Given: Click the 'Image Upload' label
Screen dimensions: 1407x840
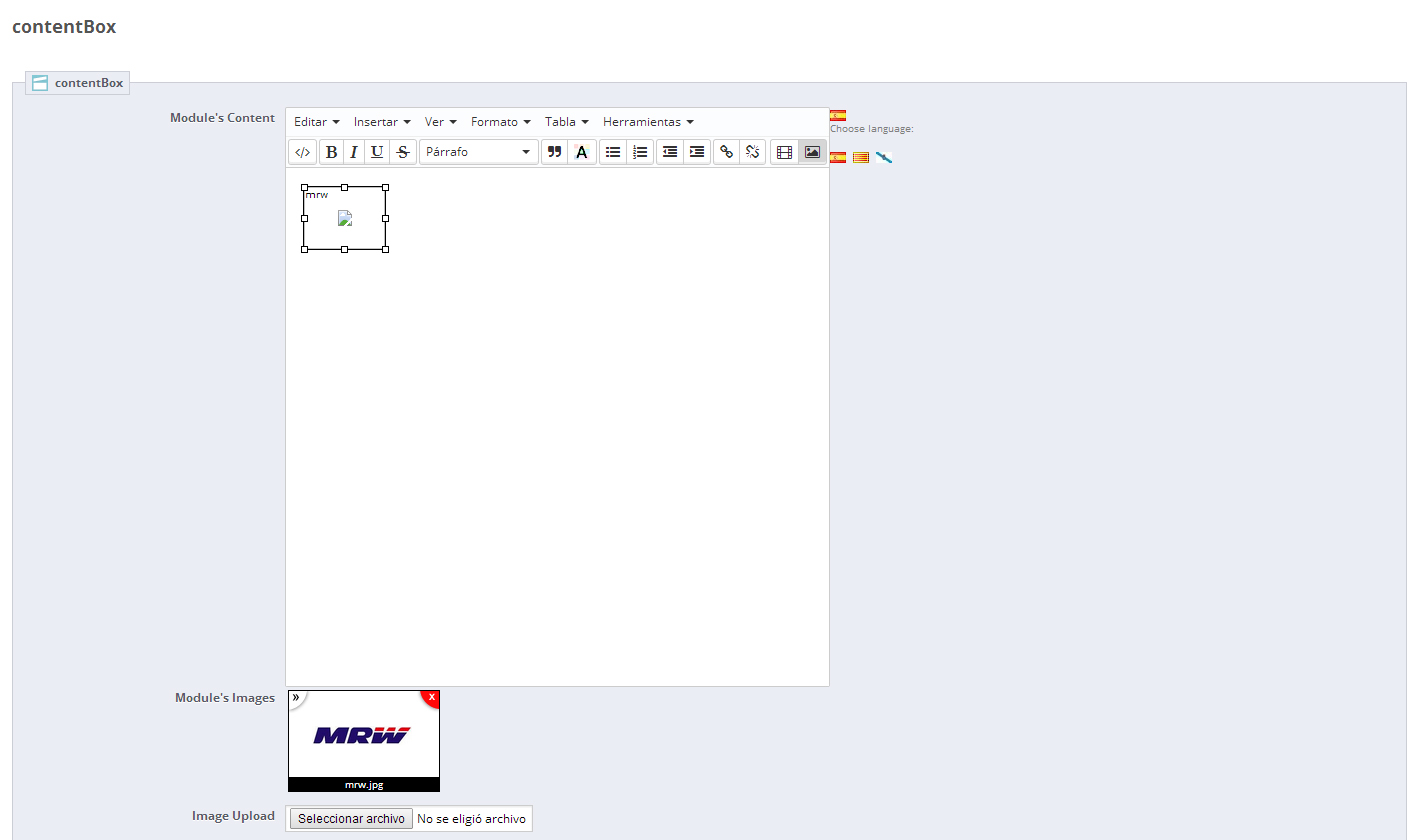Looking at the screenshot, I should (233, 816).
